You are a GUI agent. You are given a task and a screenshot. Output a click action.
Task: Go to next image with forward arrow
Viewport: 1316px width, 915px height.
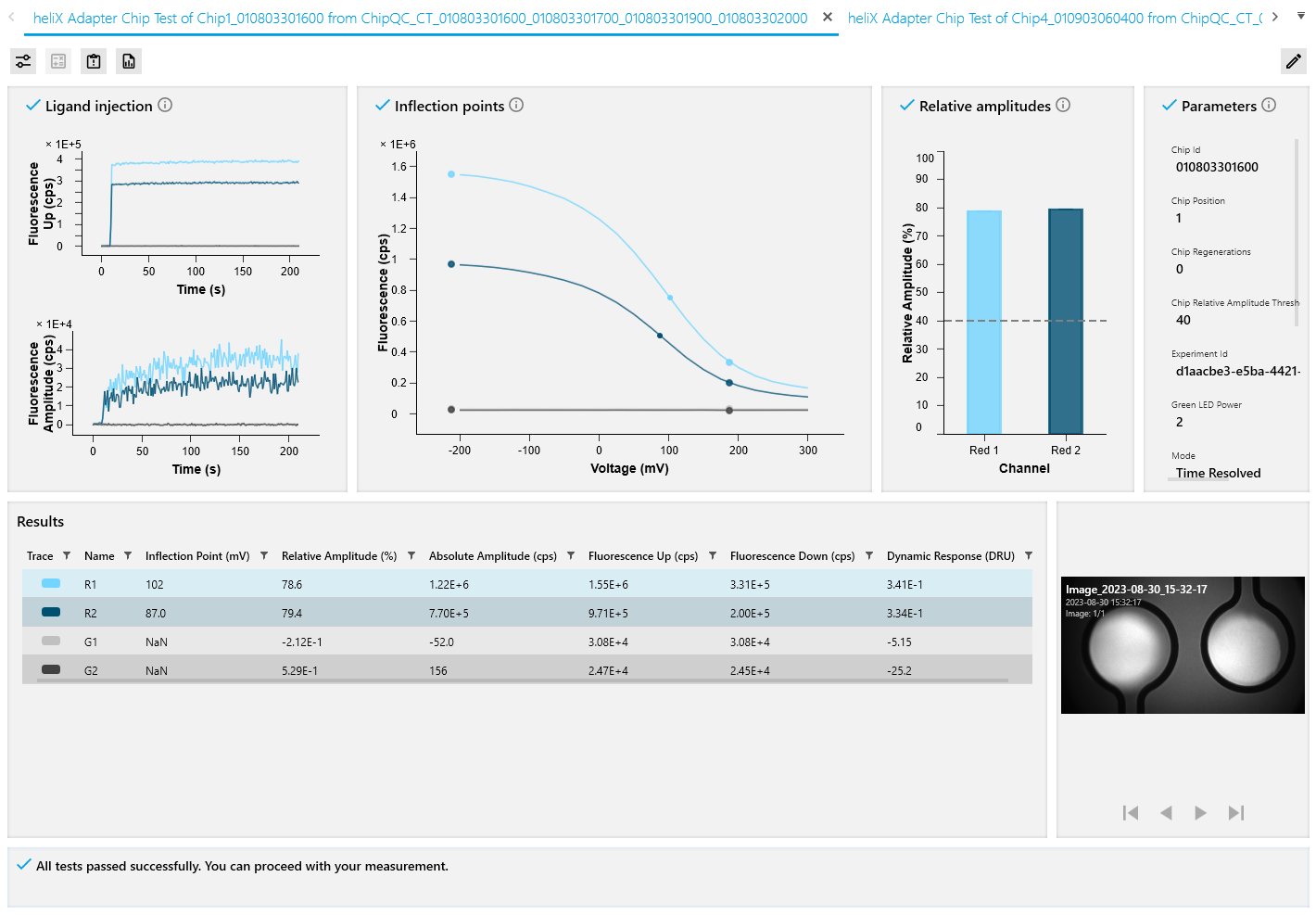tap(1200, 813)
